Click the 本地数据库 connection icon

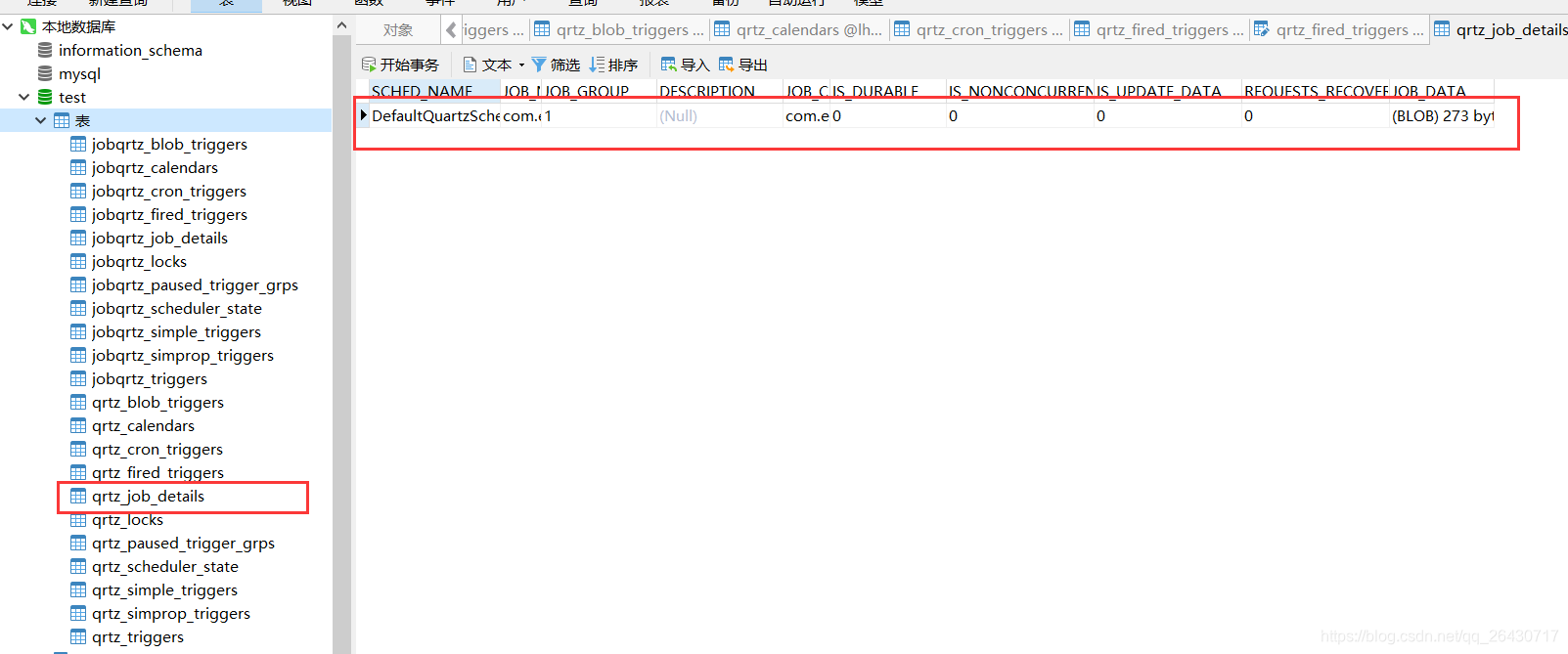coord(28,26)
